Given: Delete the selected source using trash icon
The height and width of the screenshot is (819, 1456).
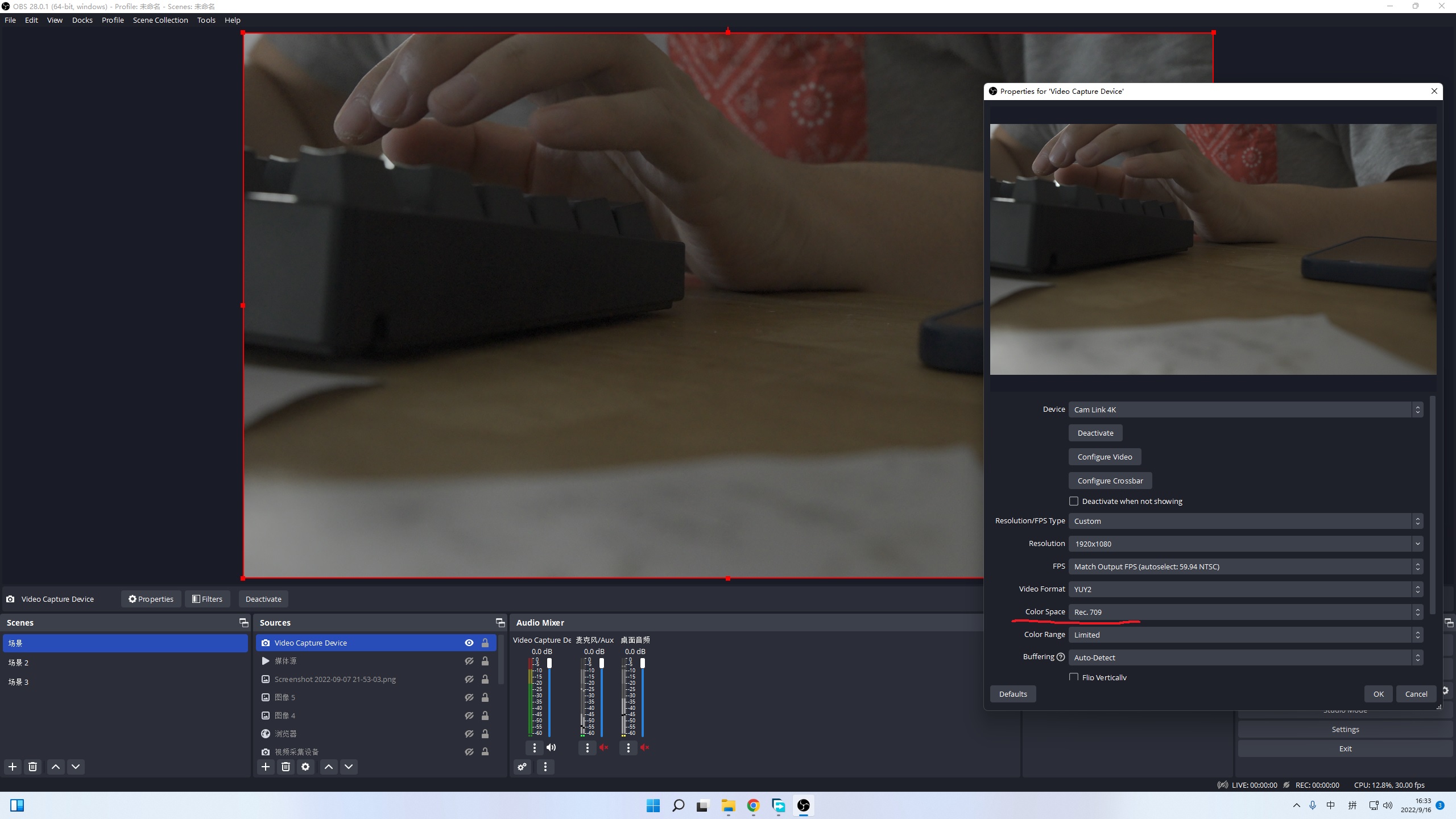Looking at the screenshot, I should (286, 767).
